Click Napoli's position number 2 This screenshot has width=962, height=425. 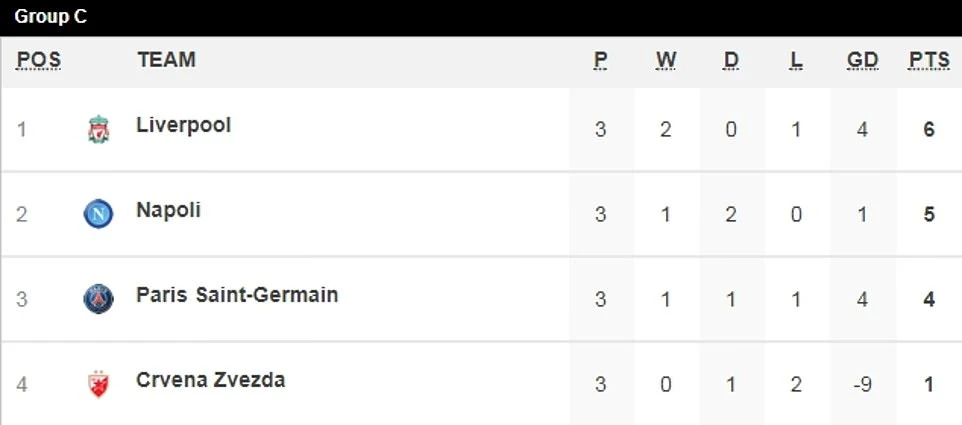click(22, 215)
